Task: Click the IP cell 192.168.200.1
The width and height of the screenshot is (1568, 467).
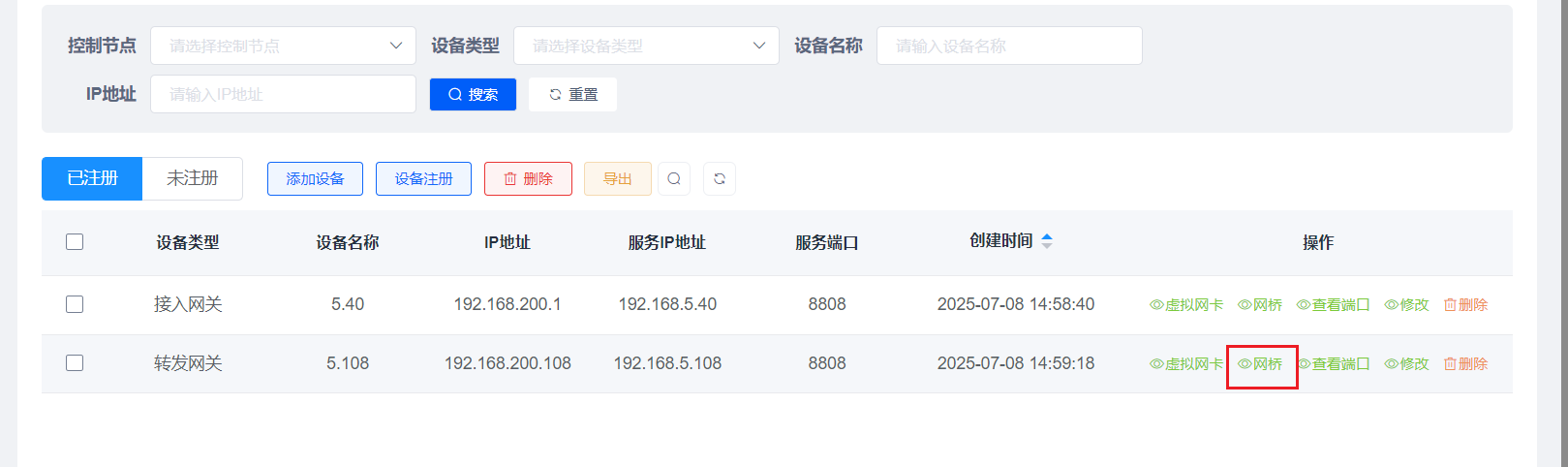Action: [x=507, y=304]
